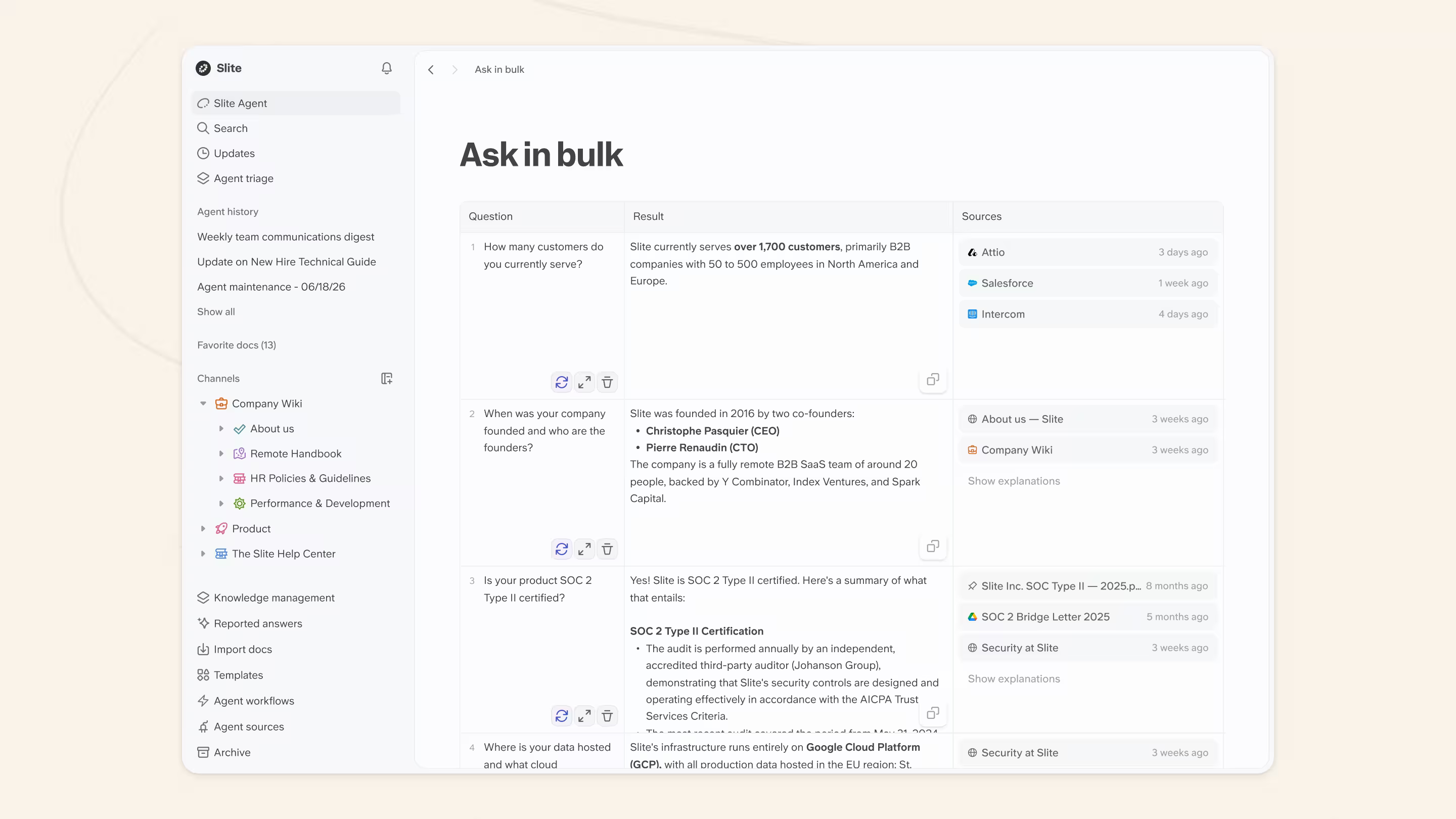Open the Salesforce source

(1087, 283)
